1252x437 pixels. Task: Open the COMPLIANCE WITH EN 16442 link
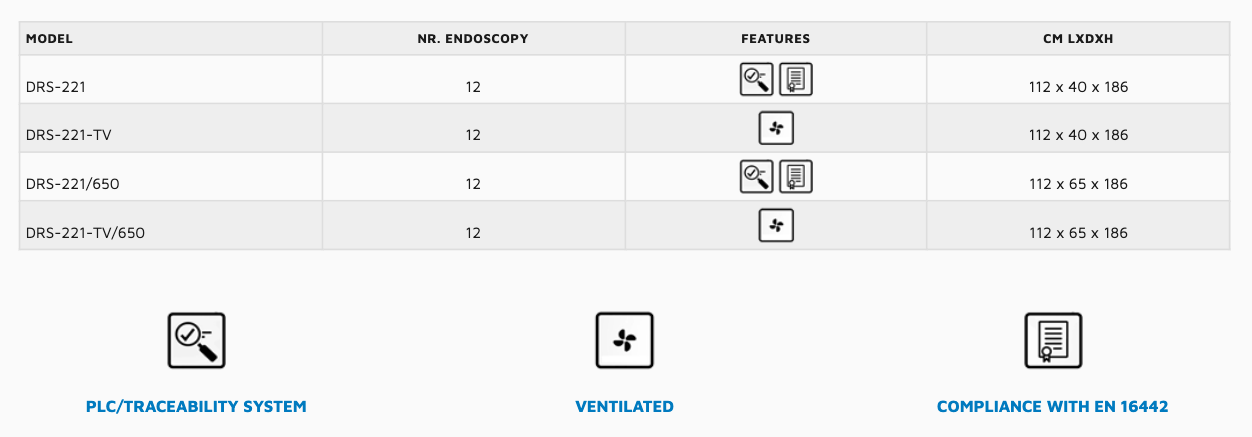[x=1053, y=407]
